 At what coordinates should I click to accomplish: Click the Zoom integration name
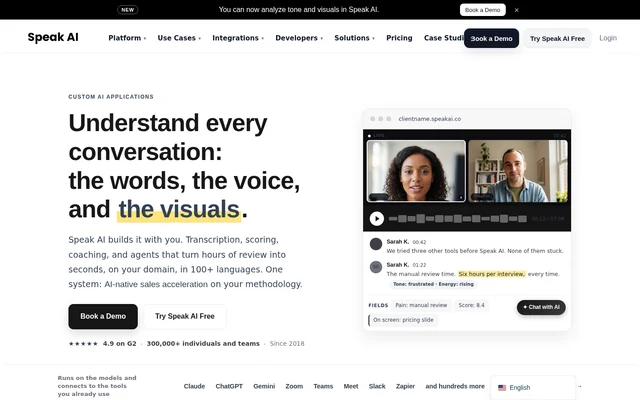click(x=294, y=386)
